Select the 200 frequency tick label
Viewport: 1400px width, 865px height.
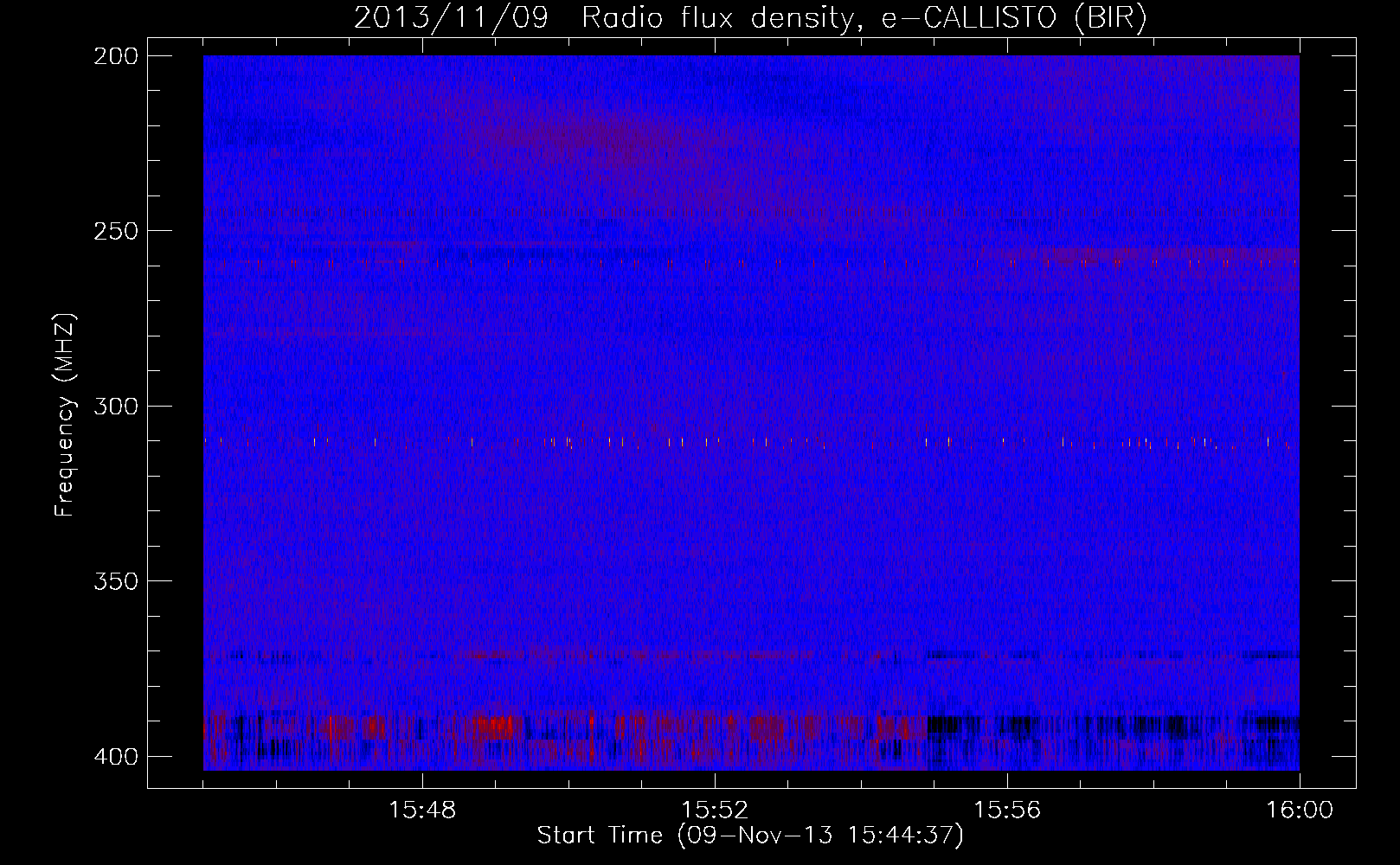pos(116,56)
